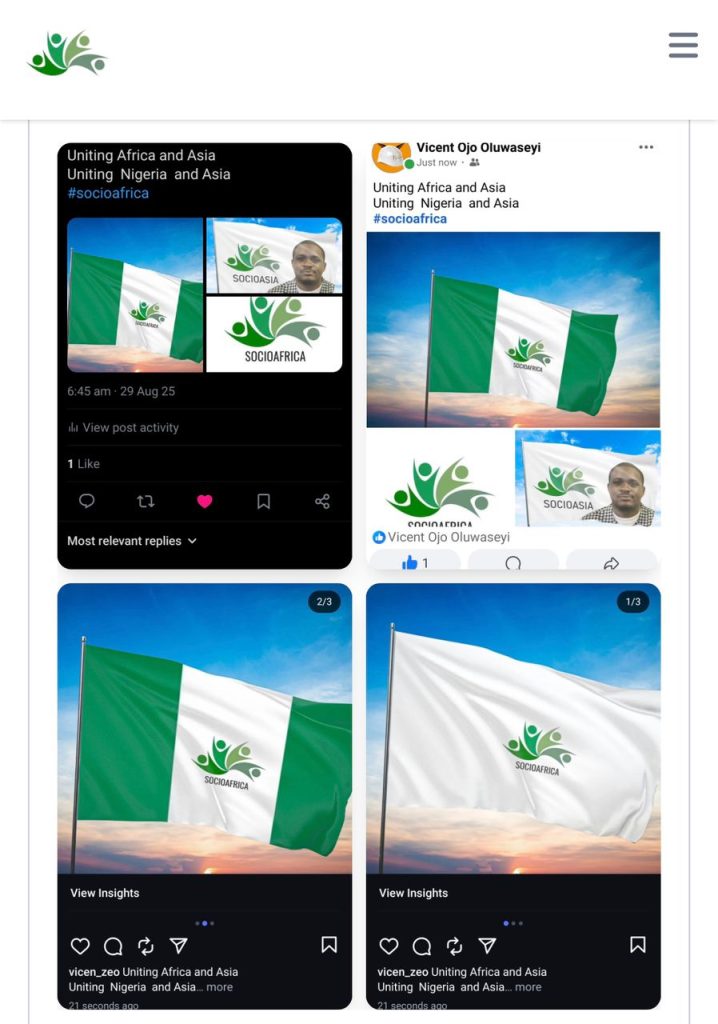The image size is (718, 1024).
Task: Click the #socioafrica hashtag in the dark tweet
Action: click(108, 193)
